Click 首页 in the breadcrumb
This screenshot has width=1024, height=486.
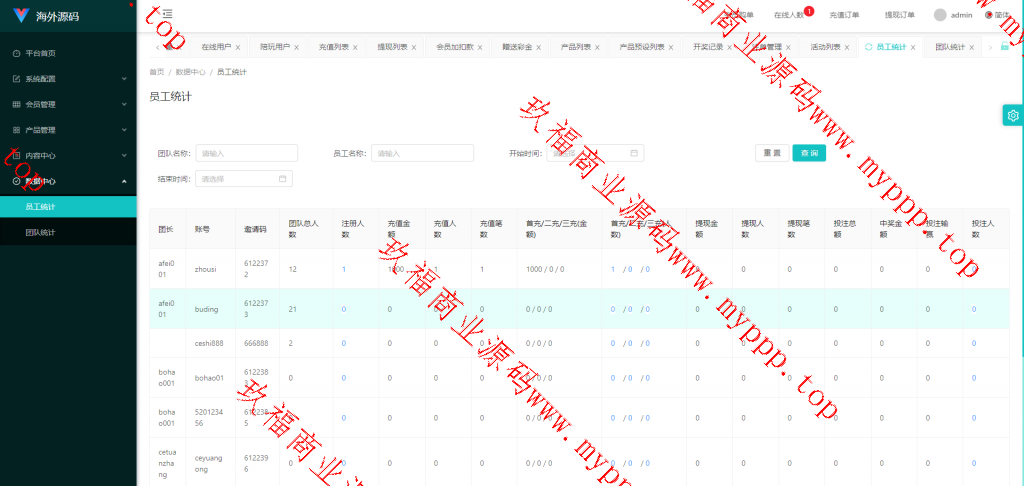157,72
